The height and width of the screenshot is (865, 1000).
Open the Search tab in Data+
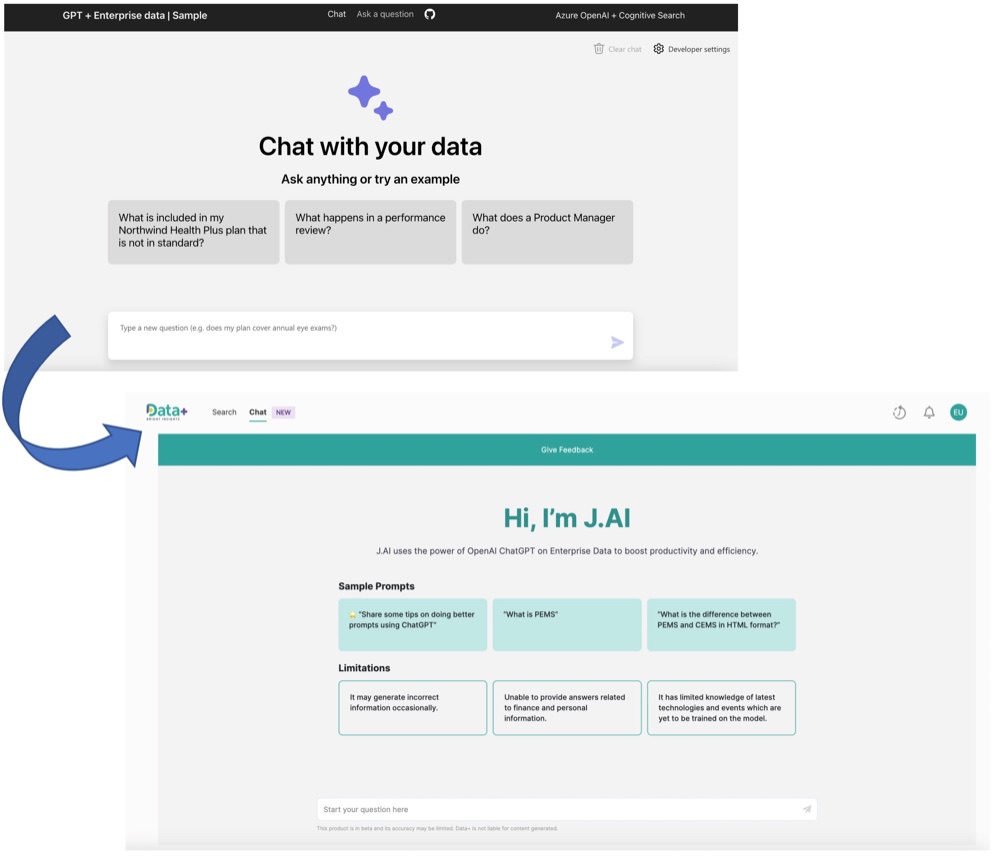(224, 412)
